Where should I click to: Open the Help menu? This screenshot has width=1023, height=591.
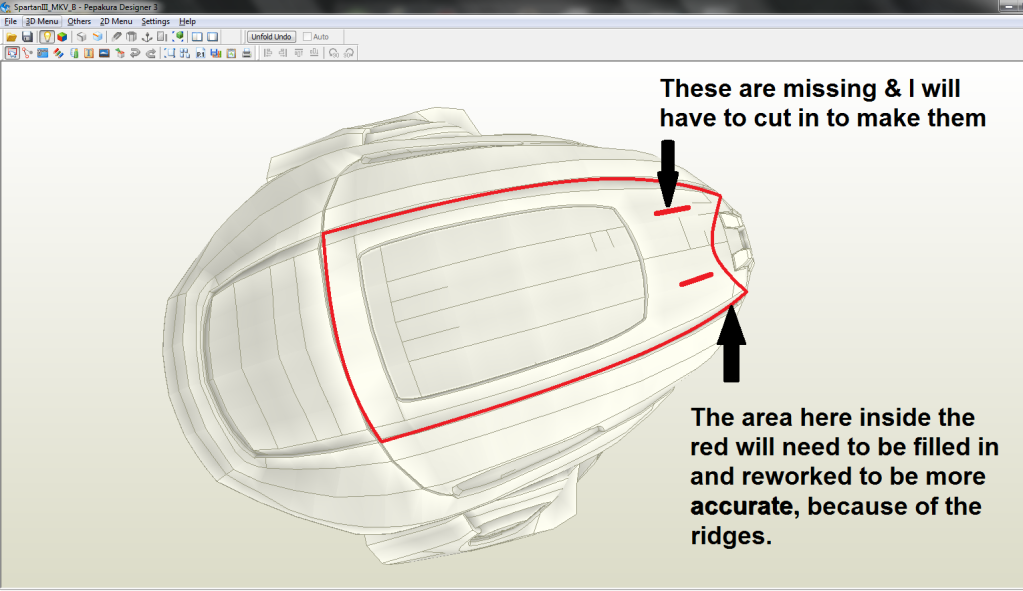pyautogui.click(x=187, y=22)
